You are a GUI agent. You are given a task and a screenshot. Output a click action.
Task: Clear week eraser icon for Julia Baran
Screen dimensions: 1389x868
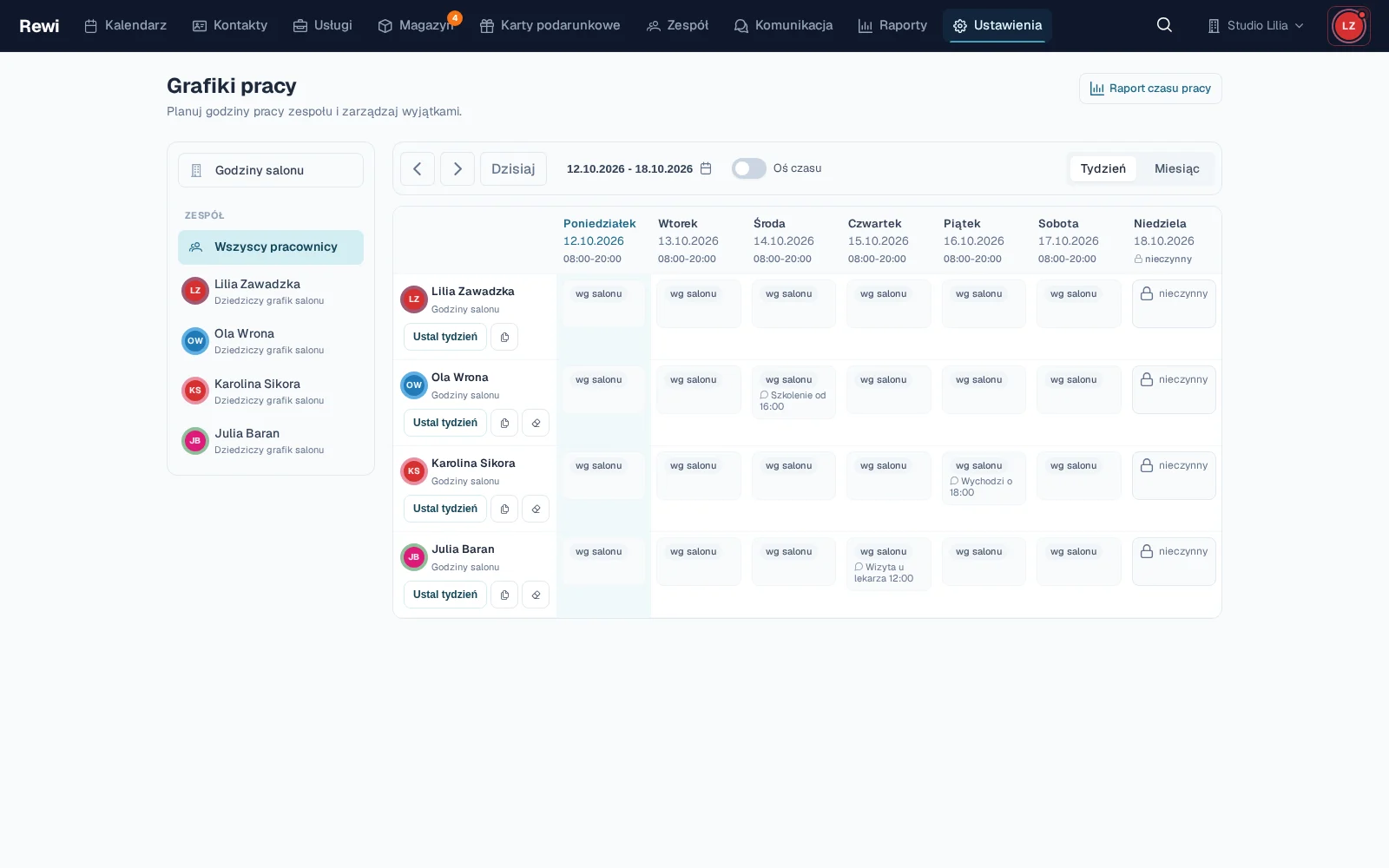tap(536, 595)
